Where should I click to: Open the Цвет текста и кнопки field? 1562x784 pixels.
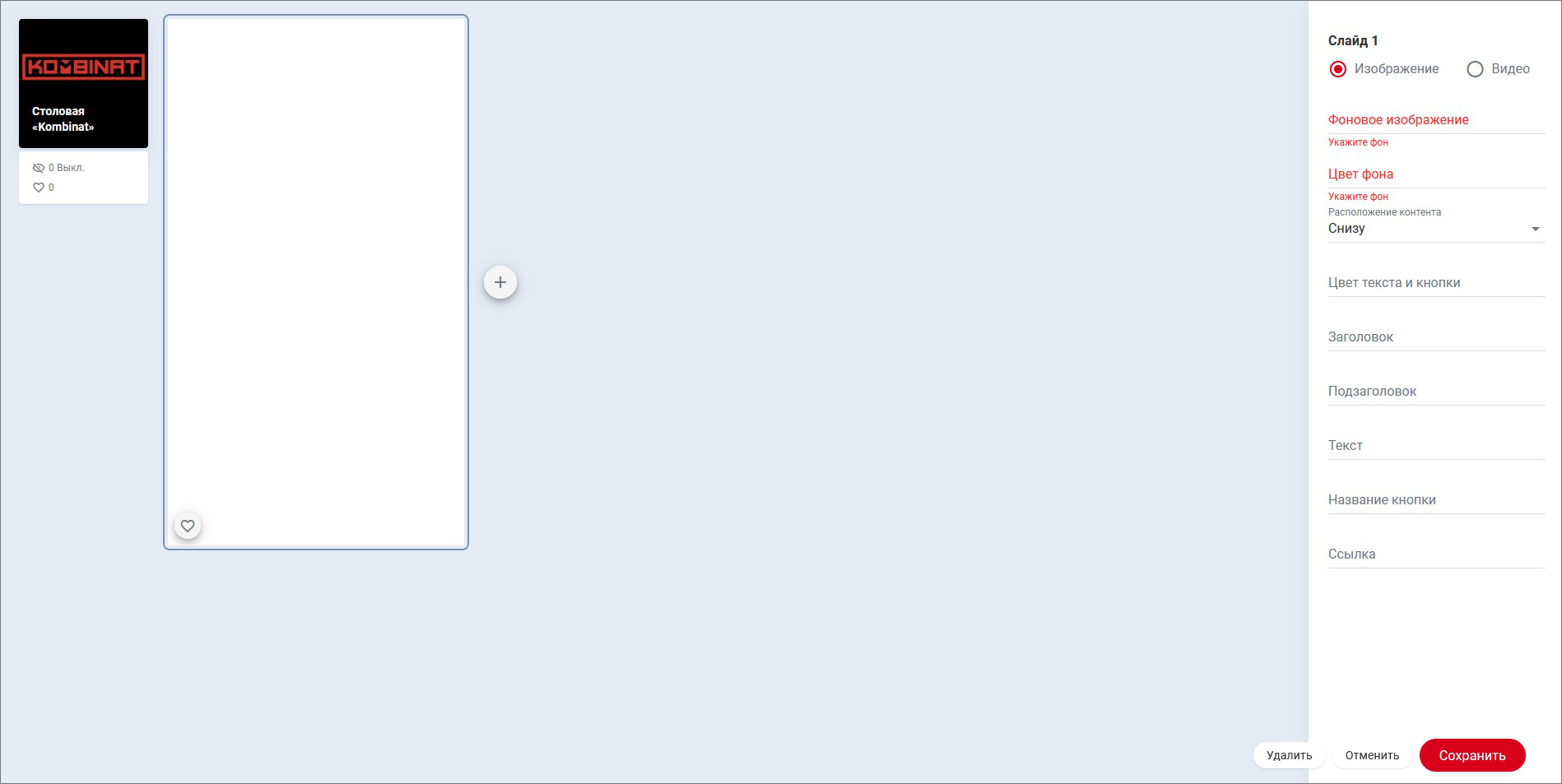[x=1436, y=283]
